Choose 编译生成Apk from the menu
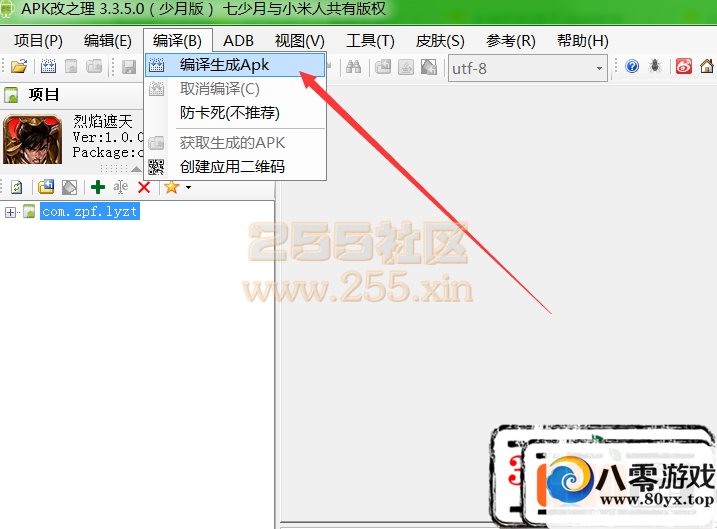This screenshot has width=717, height=529. tap(235, 65)
